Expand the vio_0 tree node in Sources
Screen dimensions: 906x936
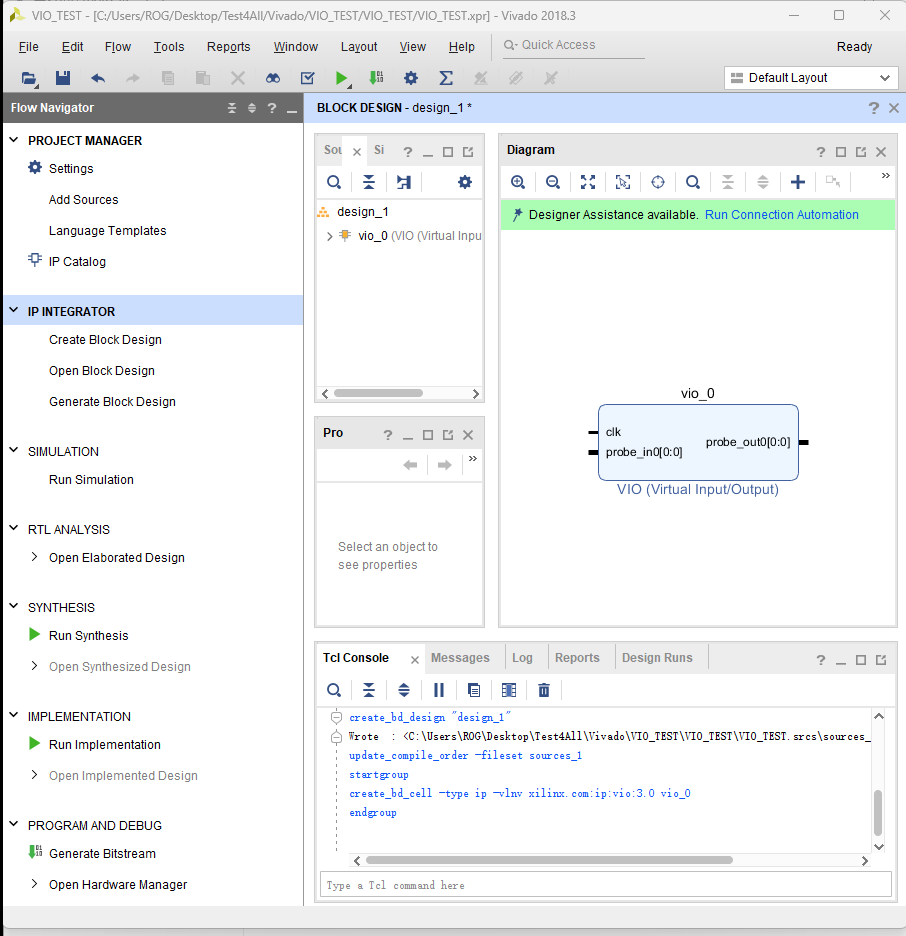329,236
